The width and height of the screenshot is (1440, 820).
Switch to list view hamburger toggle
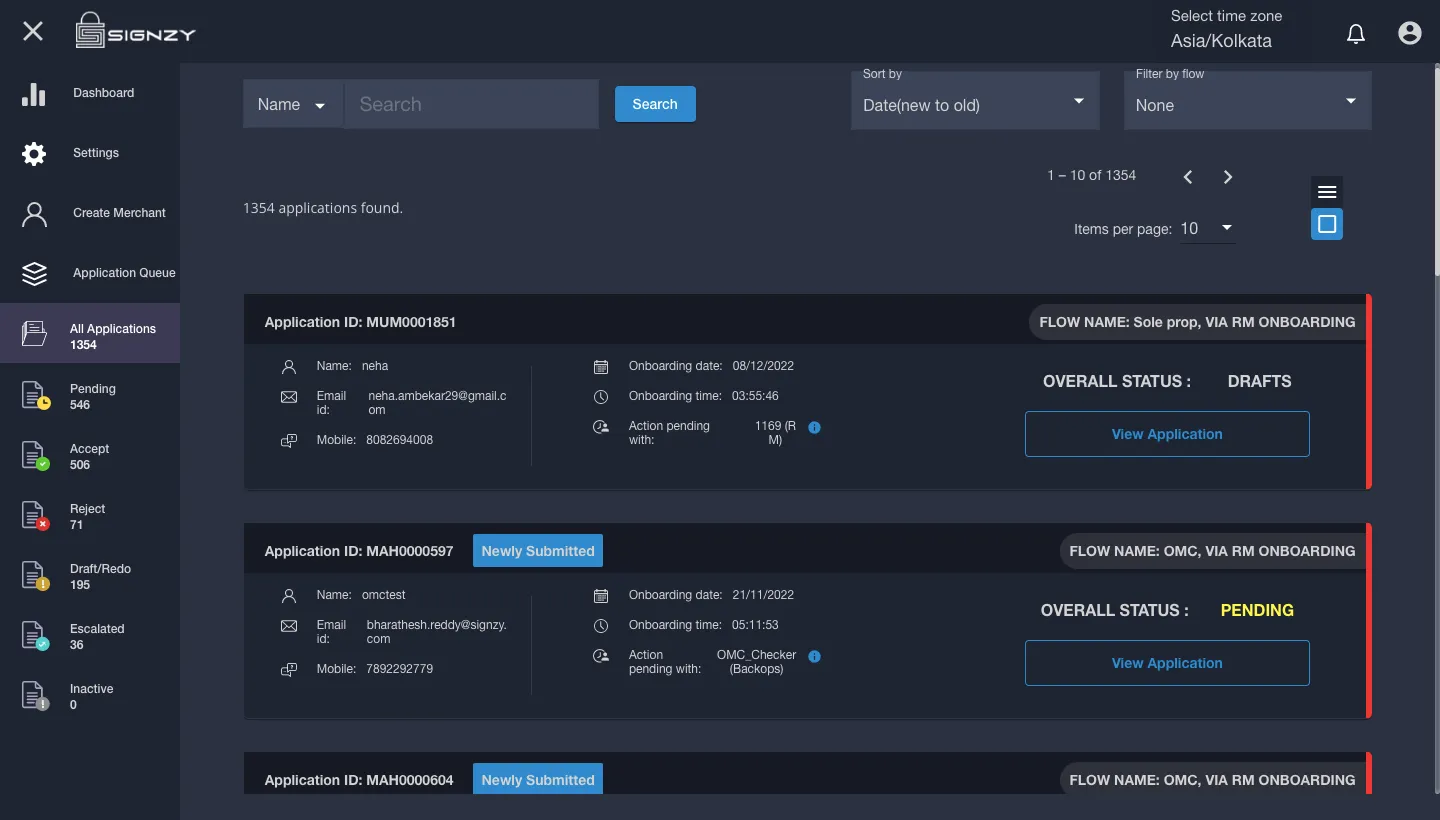pyautogui.click(x=1327, y=192)
